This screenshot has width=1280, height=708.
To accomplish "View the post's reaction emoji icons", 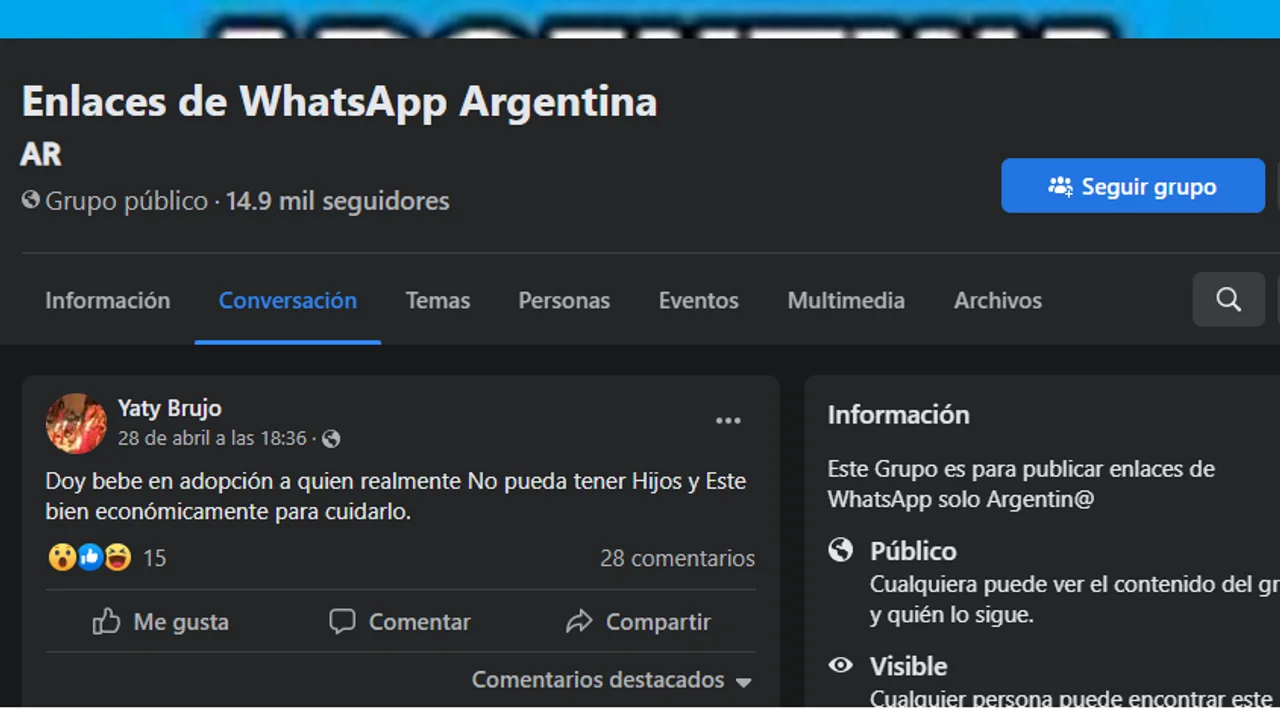I will [90, 557].
